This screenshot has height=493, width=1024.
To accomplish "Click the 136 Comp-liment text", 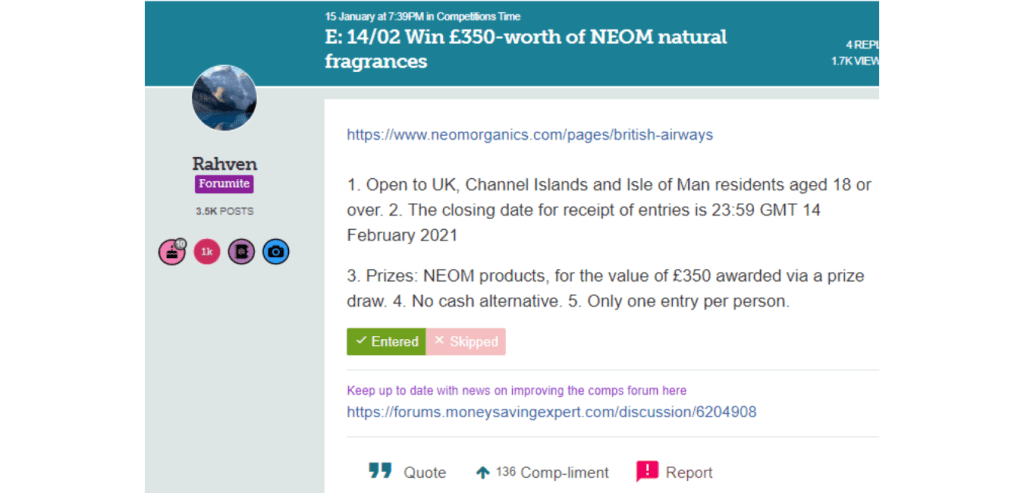I will click(552, 472).
